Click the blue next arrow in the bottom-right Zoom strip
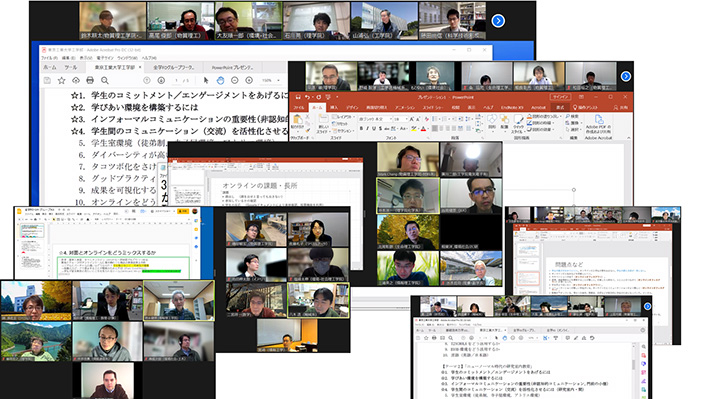 [647, 307]
